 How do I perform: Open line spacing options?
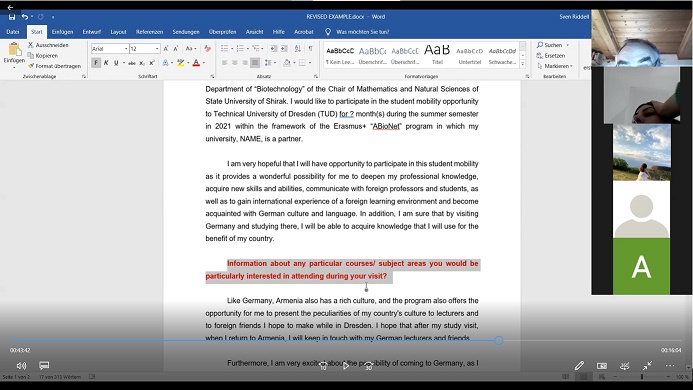(269, 63)
